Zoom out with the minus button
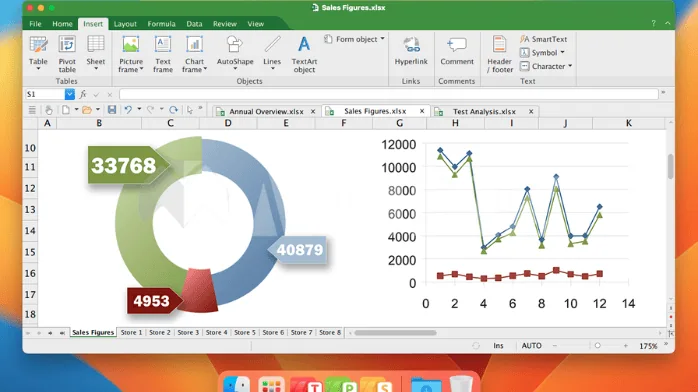This screenshot has height=392, width=698. tap(555, 346)
